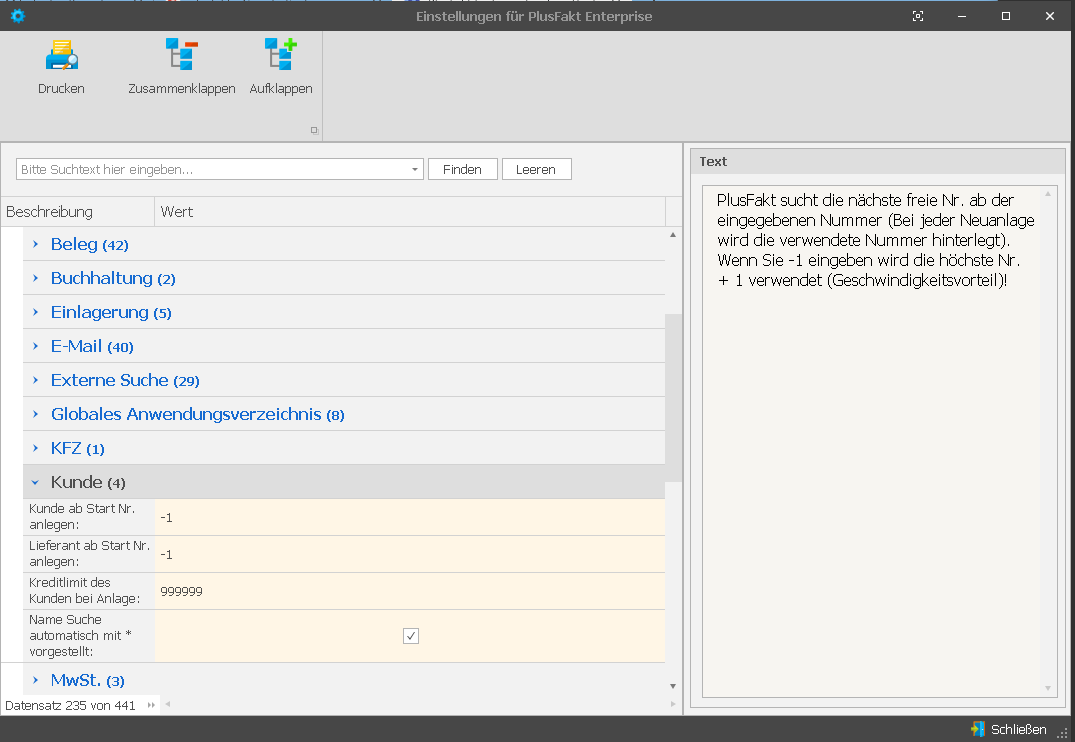Expand the Buchhaltung (2) group
Viewport: 1075px width, 742px height.
tap(36, 278)
